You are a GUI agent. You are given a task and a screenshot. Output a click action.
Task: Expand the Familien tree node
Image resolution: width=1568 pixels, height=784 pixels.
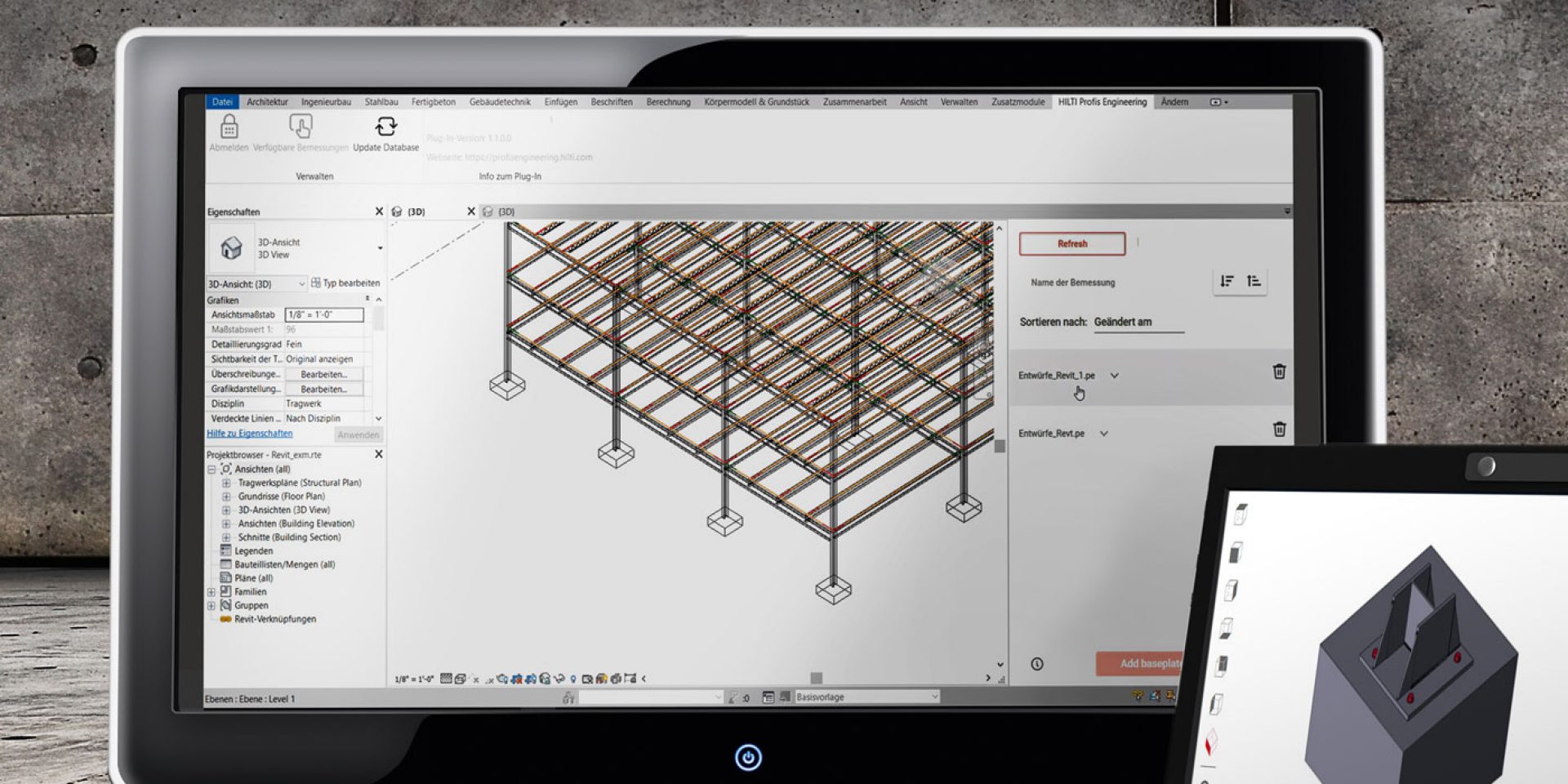click(212, 592)
